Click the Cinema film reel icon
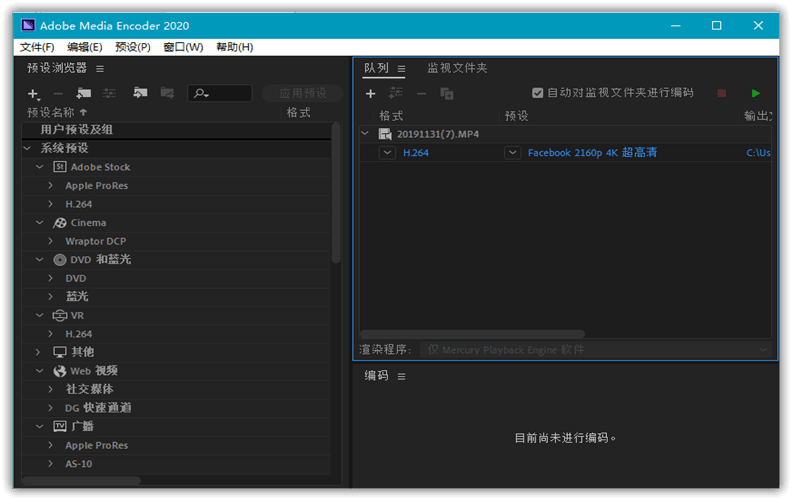Viewport: 792px width, 500px height. point(60,223)
